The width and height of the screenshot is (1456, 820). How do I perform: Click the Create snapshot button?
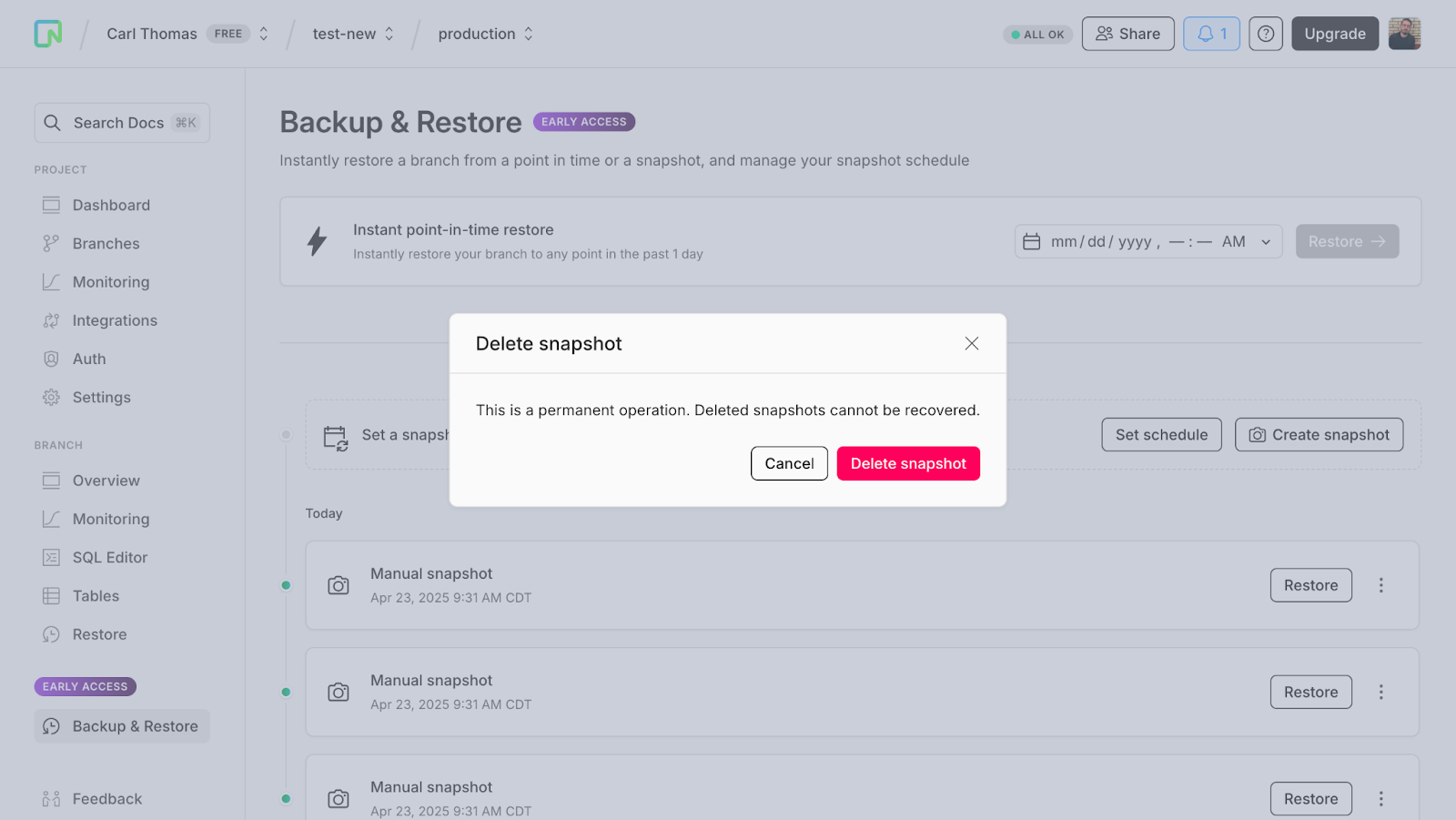pyautogui.click(x=1319, y=435)
